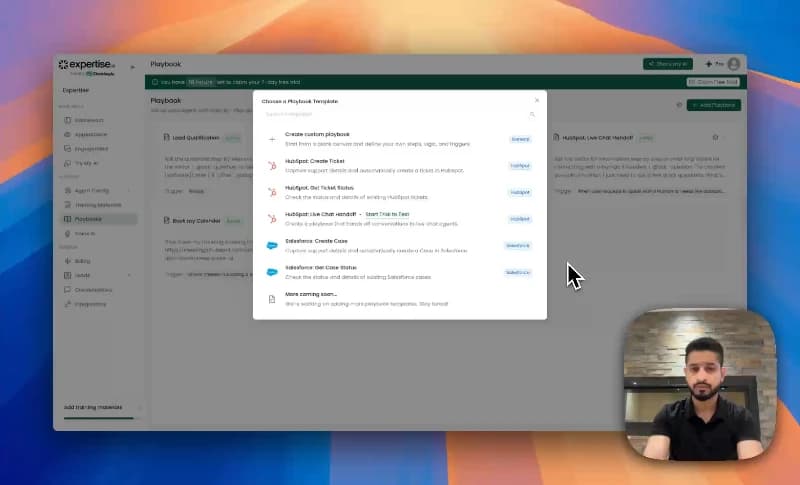Click Salesforce cloud icon beside Get Case Status
Screen dimensions: 800x485
[272, 271]
